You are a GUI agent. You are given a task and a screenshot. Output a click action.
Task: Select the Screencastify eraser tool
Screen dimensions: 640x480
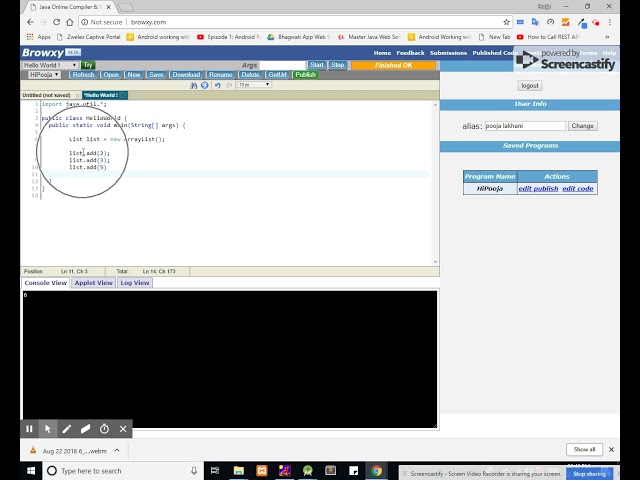(x=85, y=429)
